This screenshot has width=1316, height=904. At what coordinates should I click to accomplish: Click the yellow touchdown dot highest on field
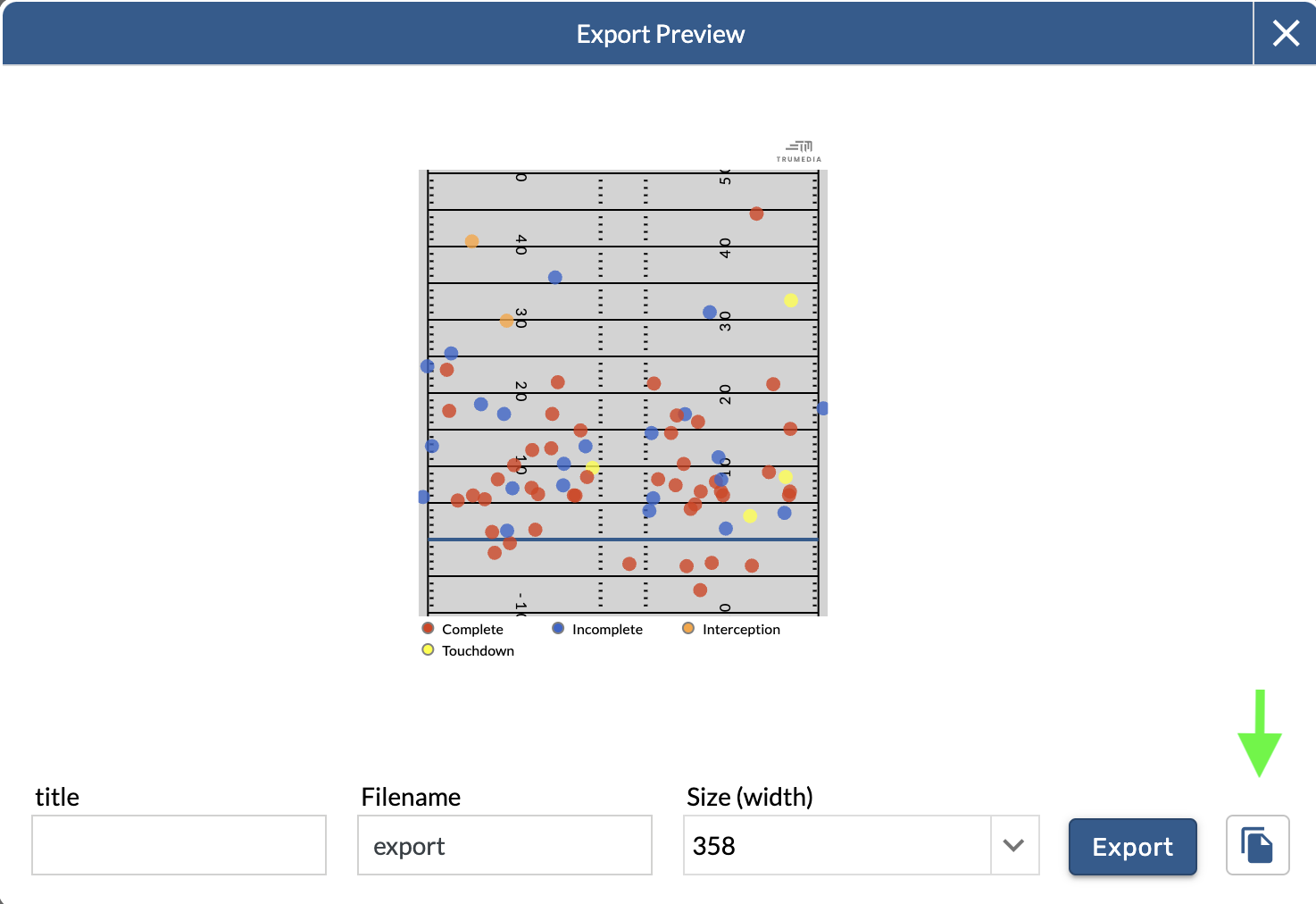pyautogui.click(x=791, y=300)
